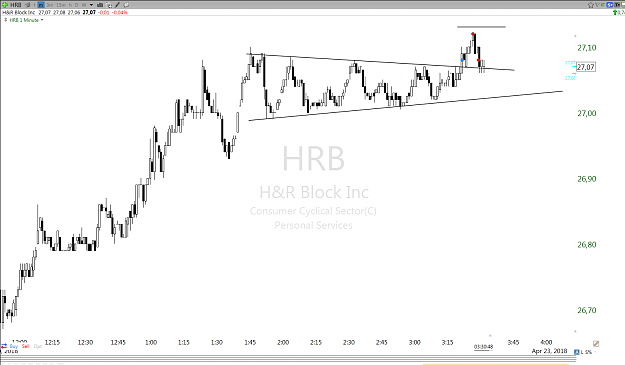Click the 26,90 price axis label
The height and width of the screenshot is (365, 625).
[587, 179]
